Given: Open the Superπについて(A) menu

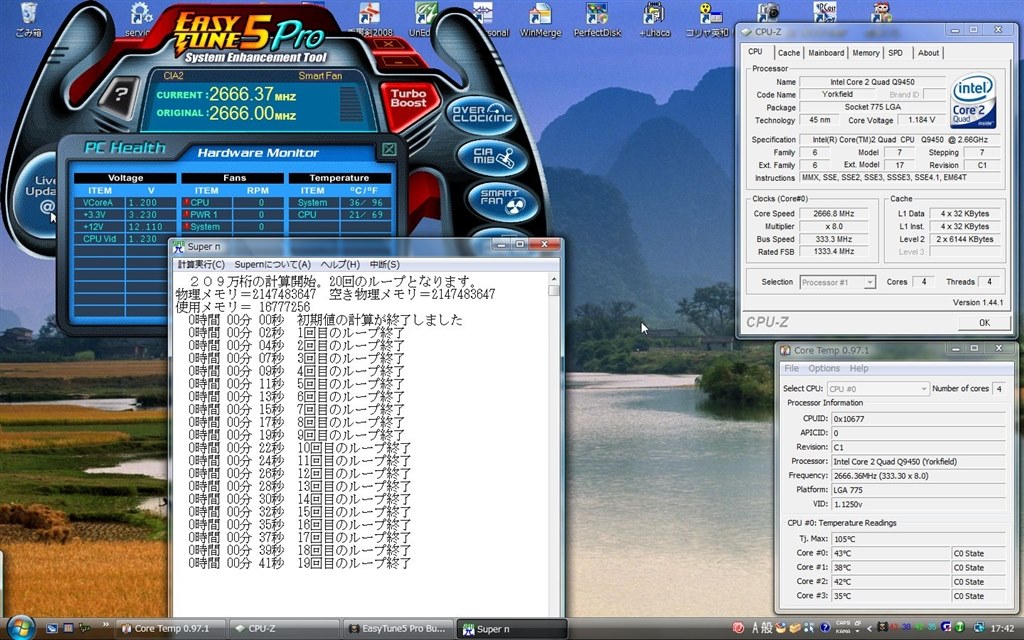Looking at the screenshot, I should (272, 264).
